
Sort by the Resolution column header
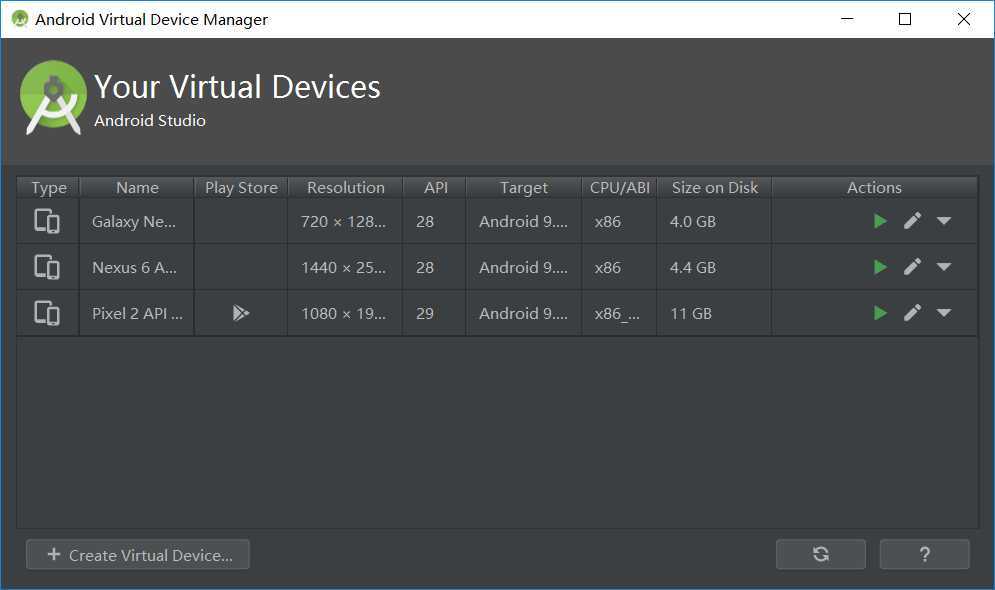pos(346,188)
